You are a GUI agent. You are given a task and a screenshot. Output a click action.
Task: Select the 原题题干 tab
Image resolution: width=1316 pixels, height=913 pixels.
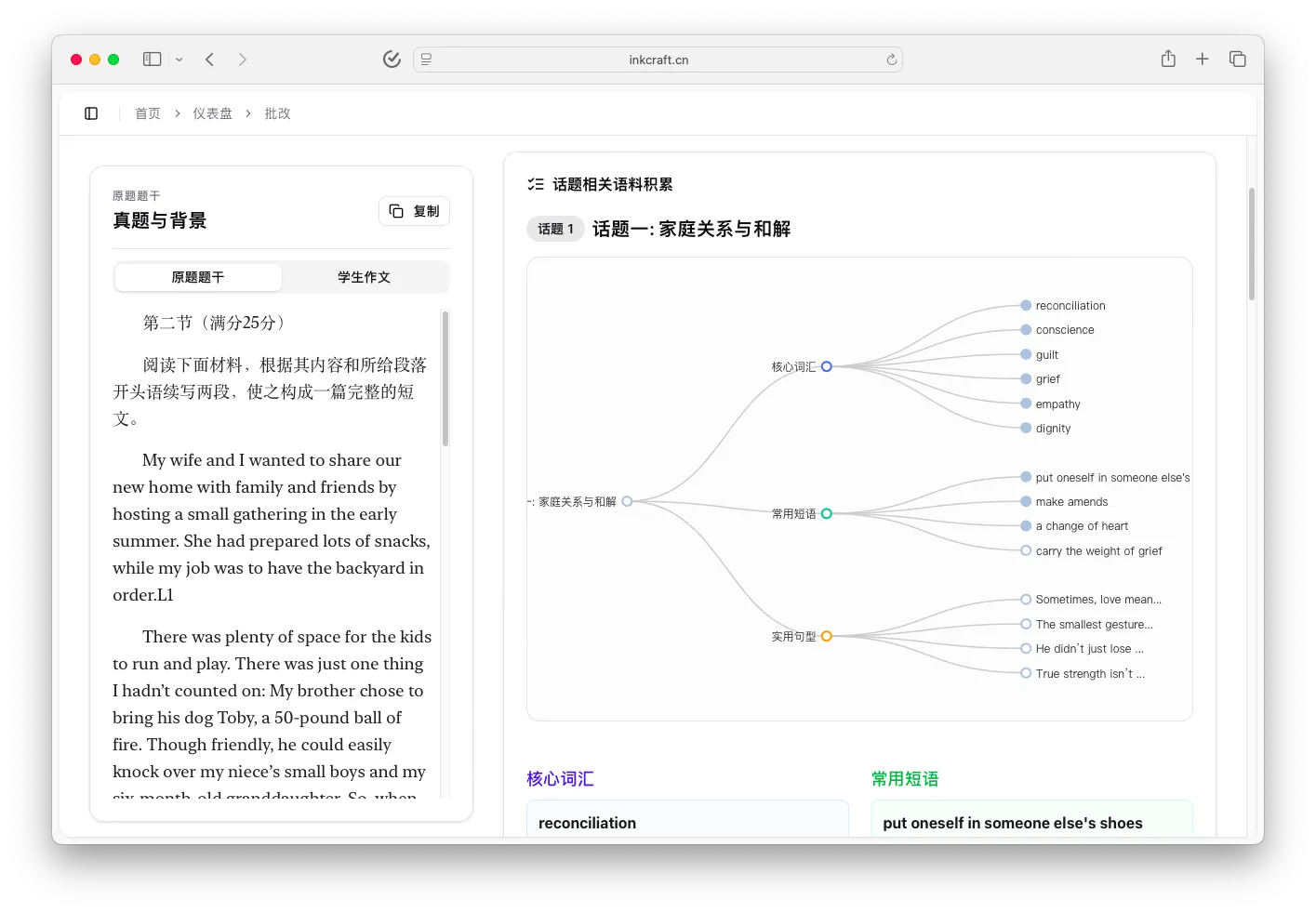tap(197, 277)
